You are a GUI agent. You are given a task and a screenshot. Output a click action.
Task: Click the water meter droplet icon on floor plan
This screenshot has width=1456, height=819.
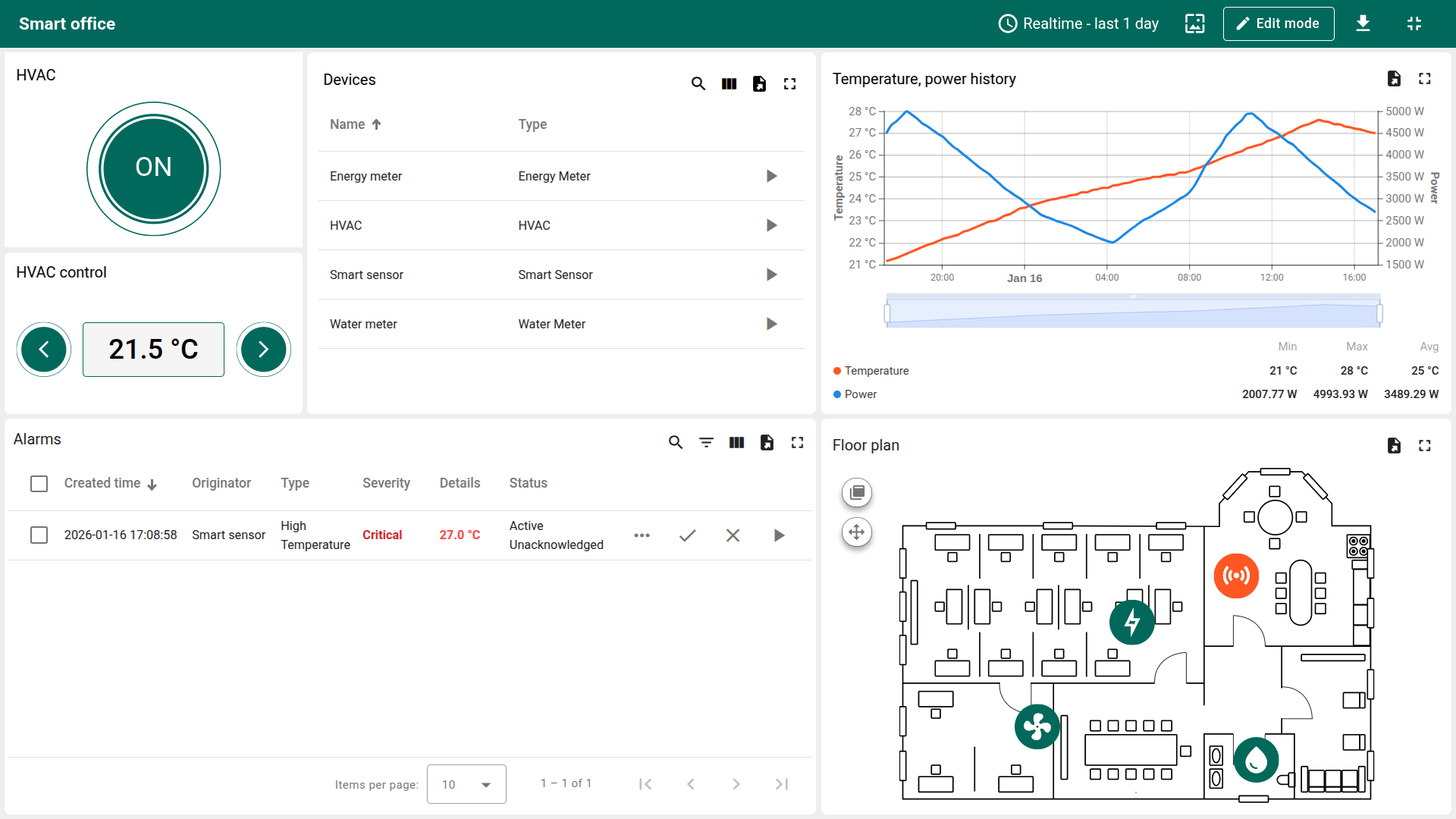[1256, 759]
